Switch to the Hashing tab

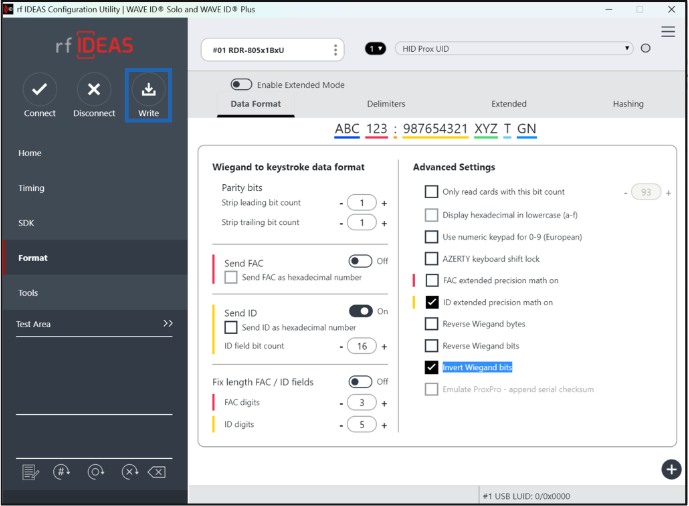pos(628,104)
